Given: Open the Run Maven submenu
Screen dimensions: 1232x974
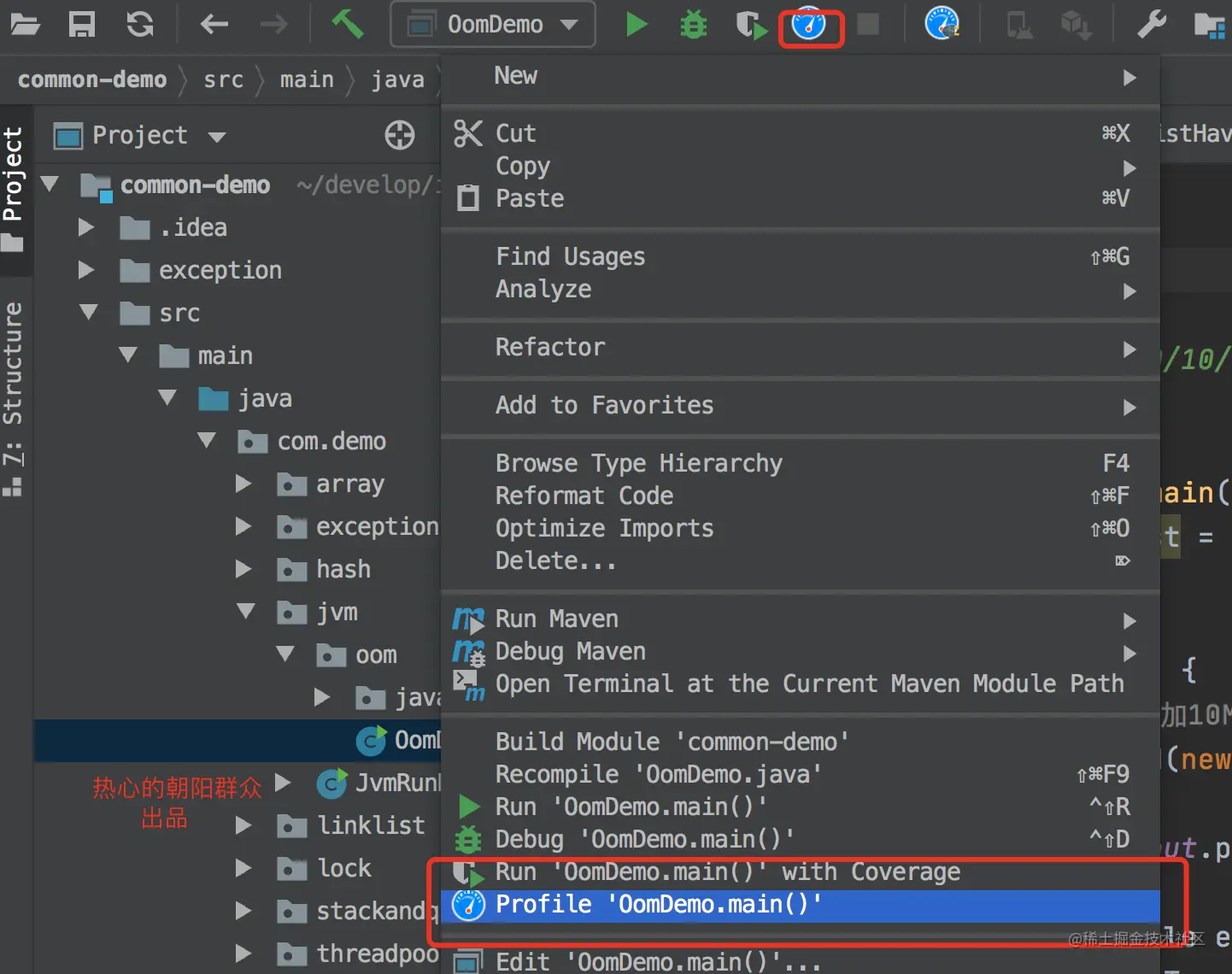Looking at the screenshot, I should [x=801, y=619].
